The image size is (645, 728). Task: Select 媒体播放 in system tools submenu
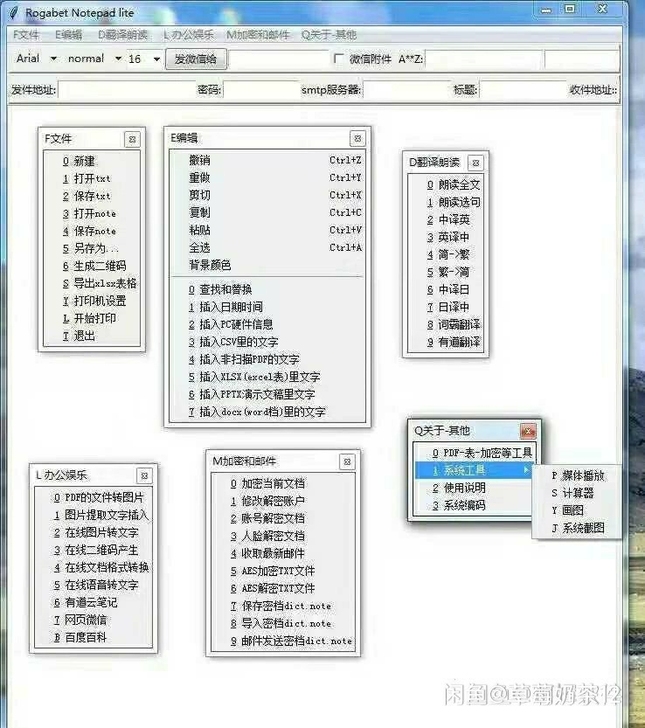point(577,476)
